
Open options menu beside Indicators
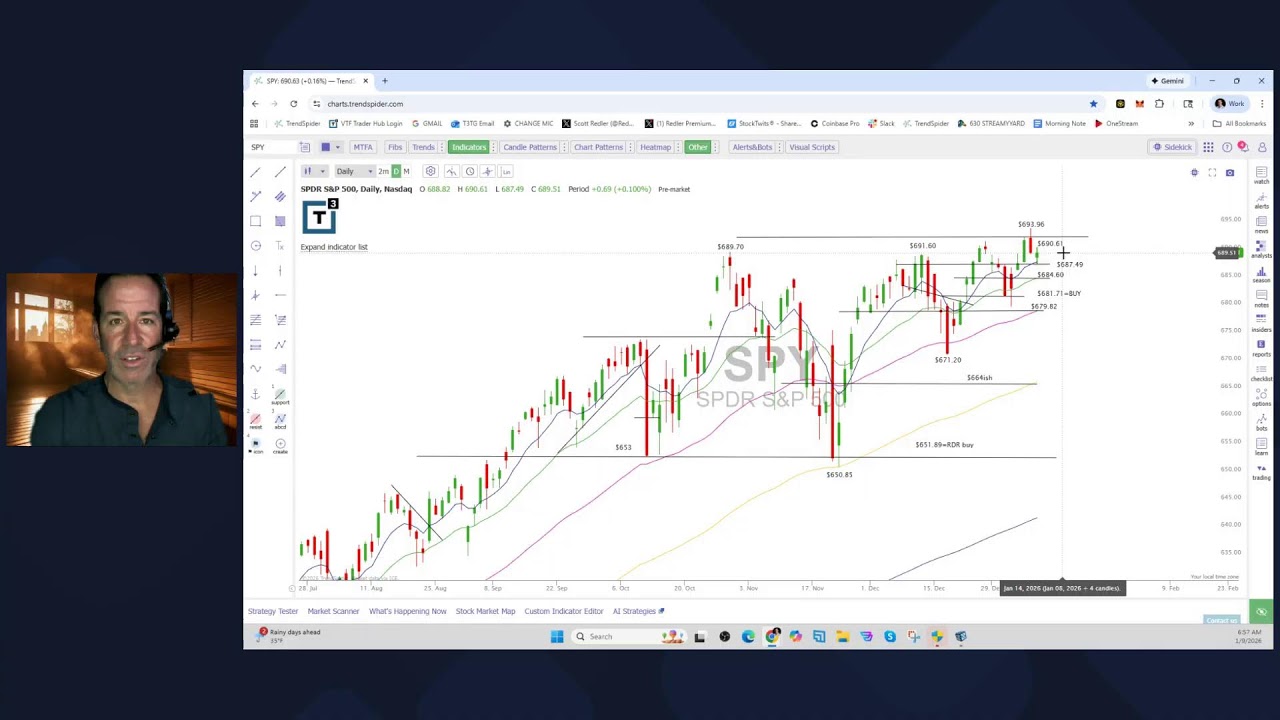click(493, 147)
